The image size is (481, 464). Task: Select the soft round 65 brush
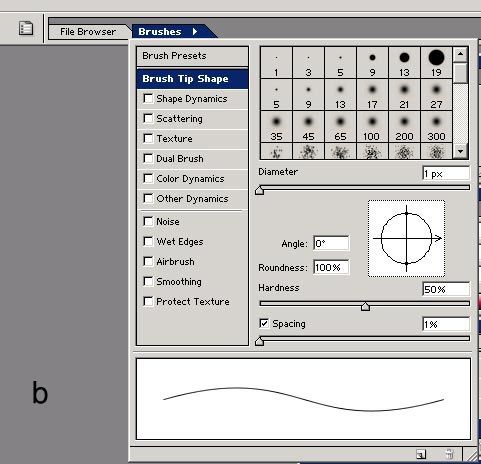[x=340, y=127]
